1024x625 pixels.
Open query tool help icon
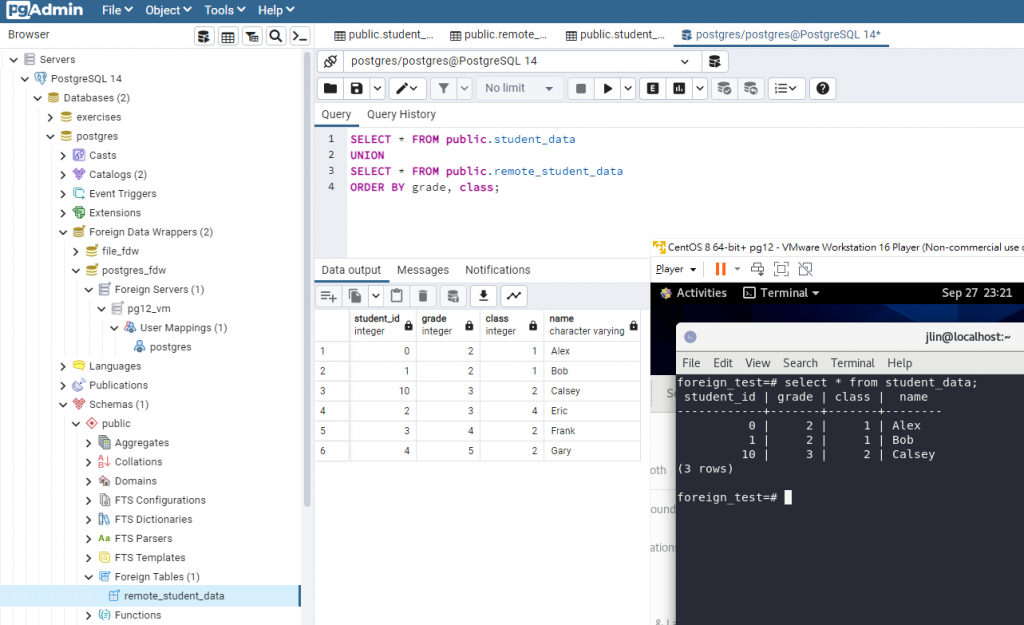click(822, 88)
